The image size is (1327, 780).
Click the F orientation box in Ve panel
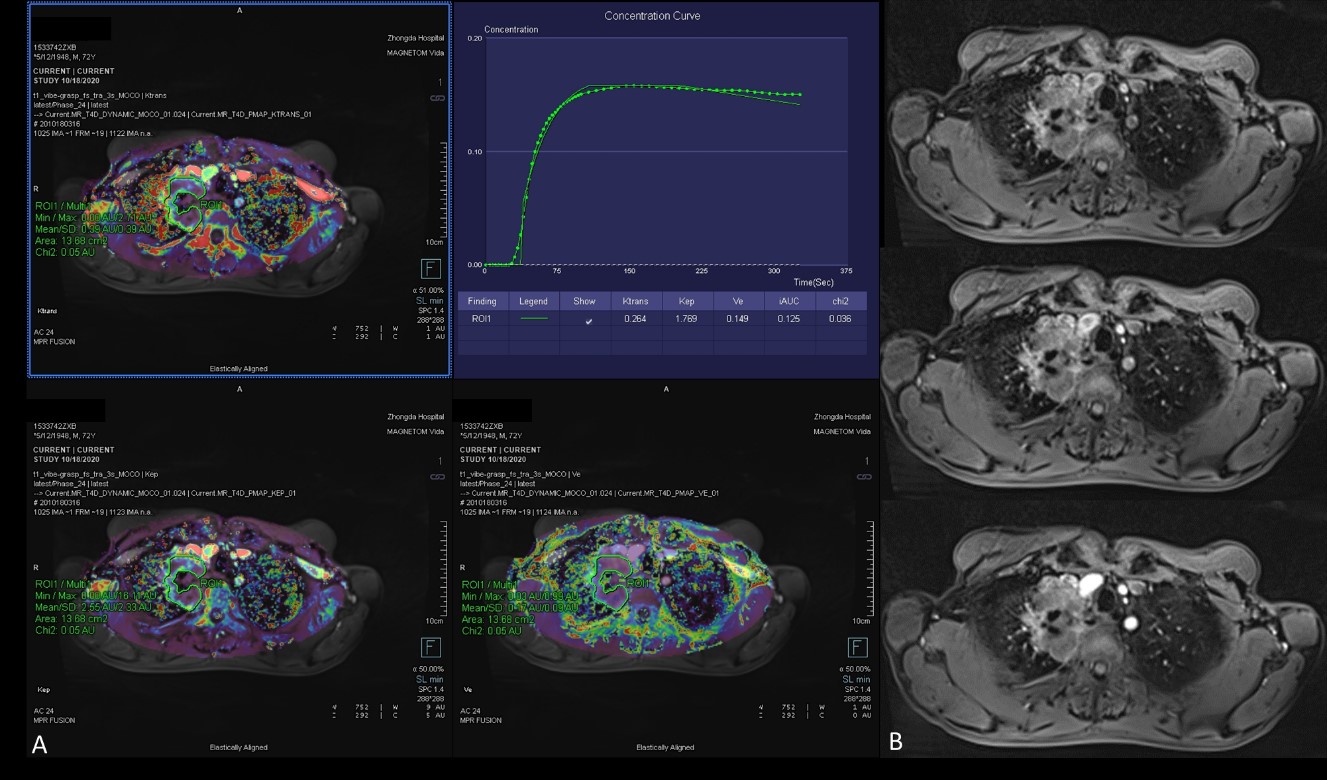[x=856, y=647]
